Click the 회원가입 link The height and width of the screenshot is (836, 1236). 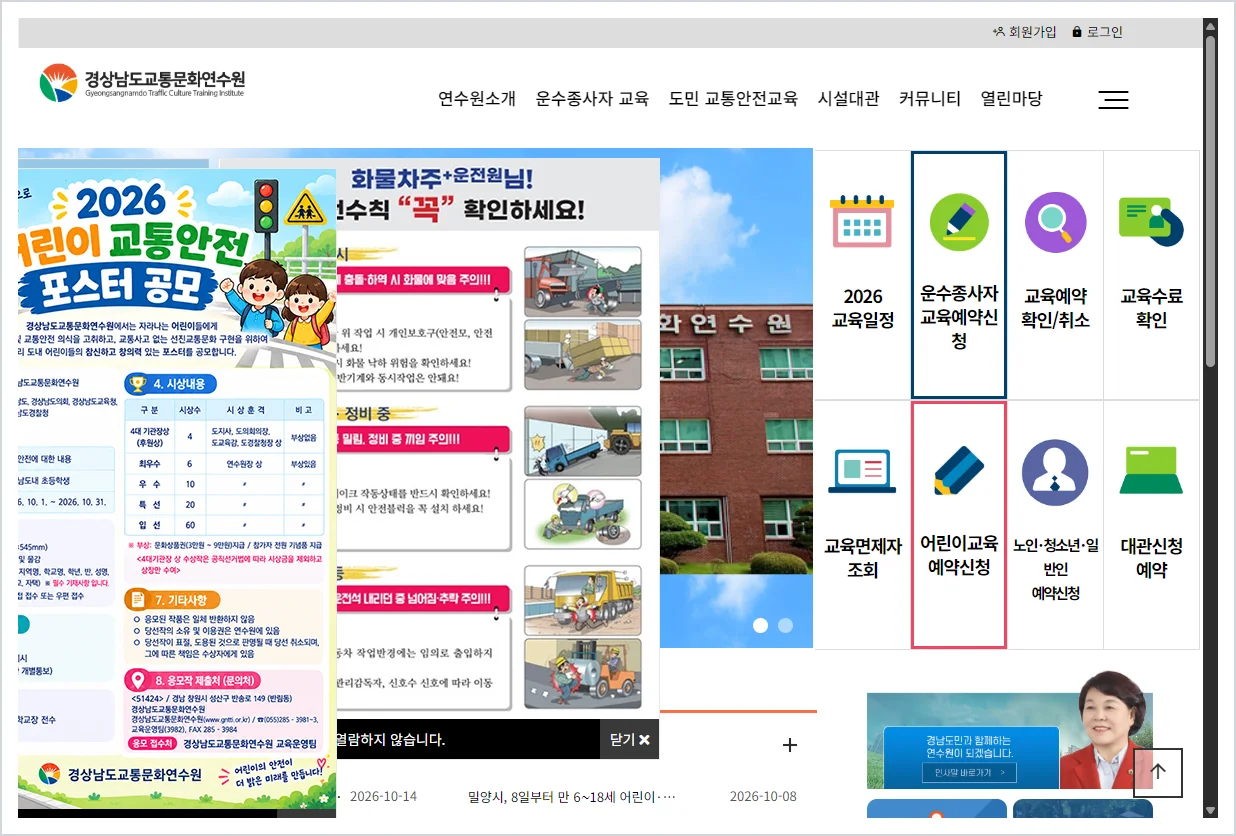pos(1032,32)
